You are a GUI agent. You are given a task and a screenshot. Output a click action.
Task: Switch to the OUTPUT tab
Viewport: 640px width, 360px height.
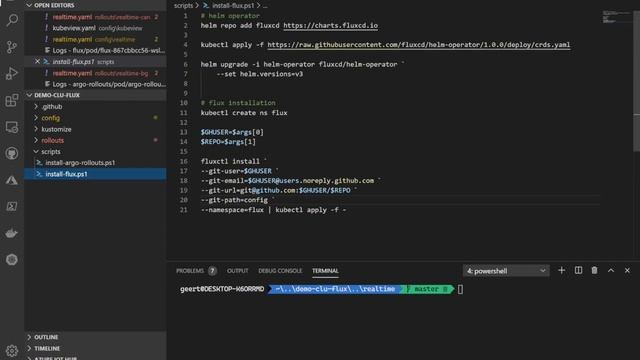[x=238, y=271]
